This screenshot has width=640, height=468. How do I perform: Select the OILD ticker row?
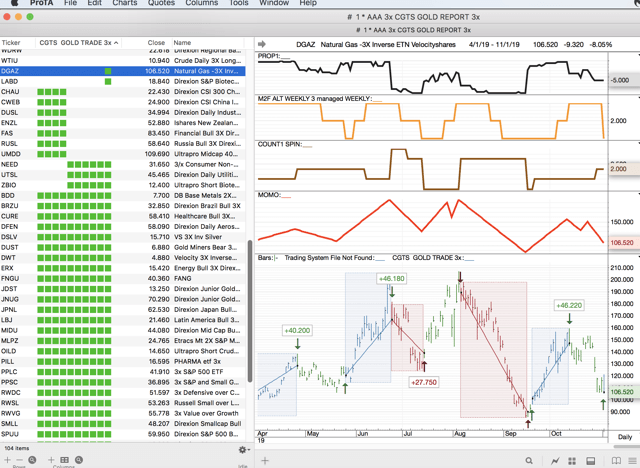(122, 351)
